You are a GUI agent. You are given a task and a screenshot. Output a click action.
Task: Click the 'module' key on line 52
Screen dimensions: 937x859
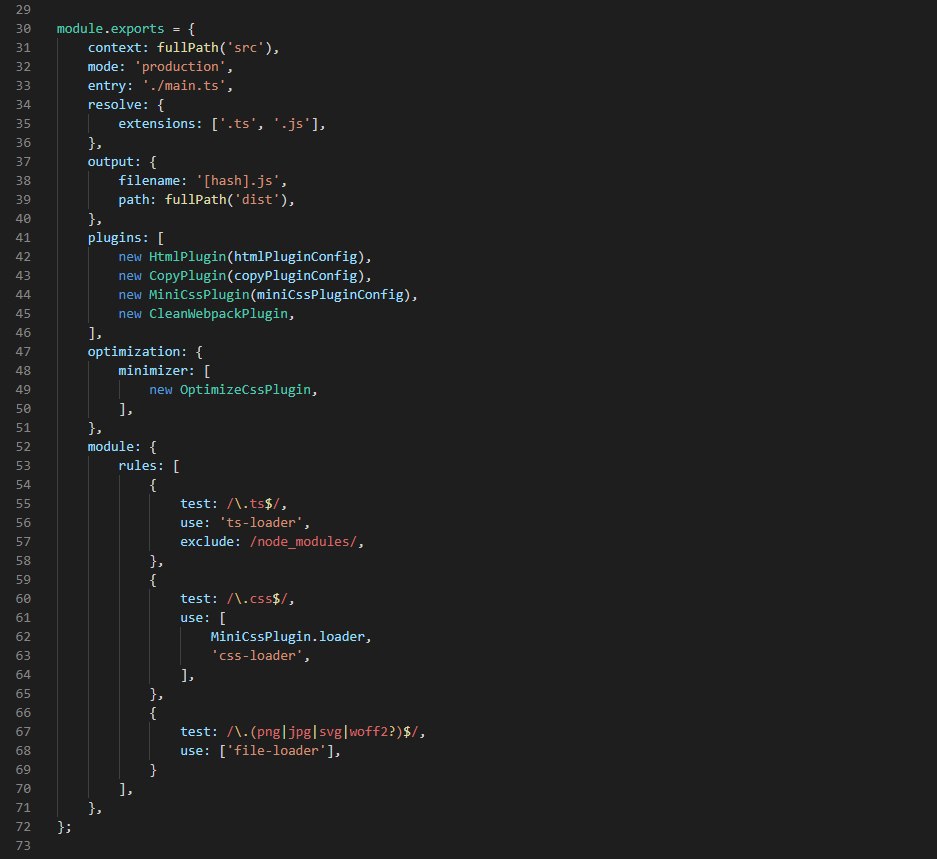tap(111, 447)
